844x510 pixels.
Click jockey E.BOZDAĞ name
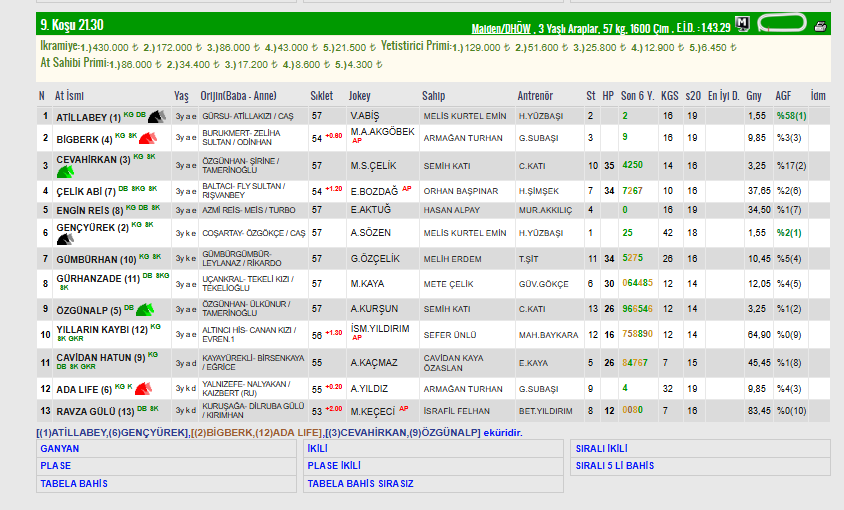tap(374, 191)
